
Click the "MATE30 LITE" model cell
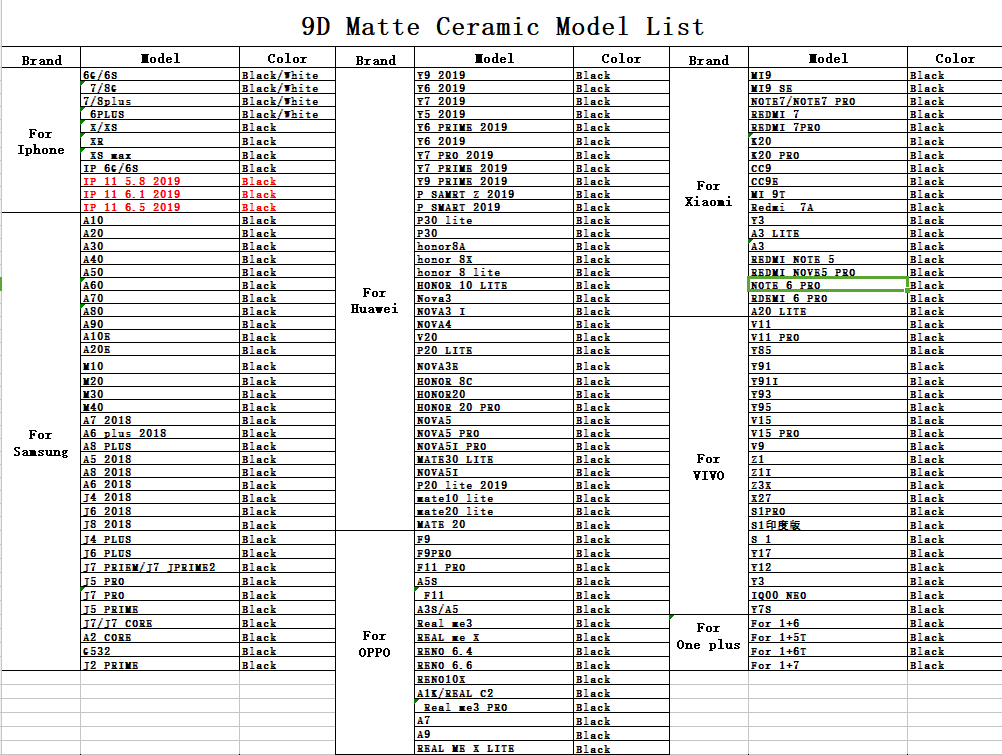point(456,459)
